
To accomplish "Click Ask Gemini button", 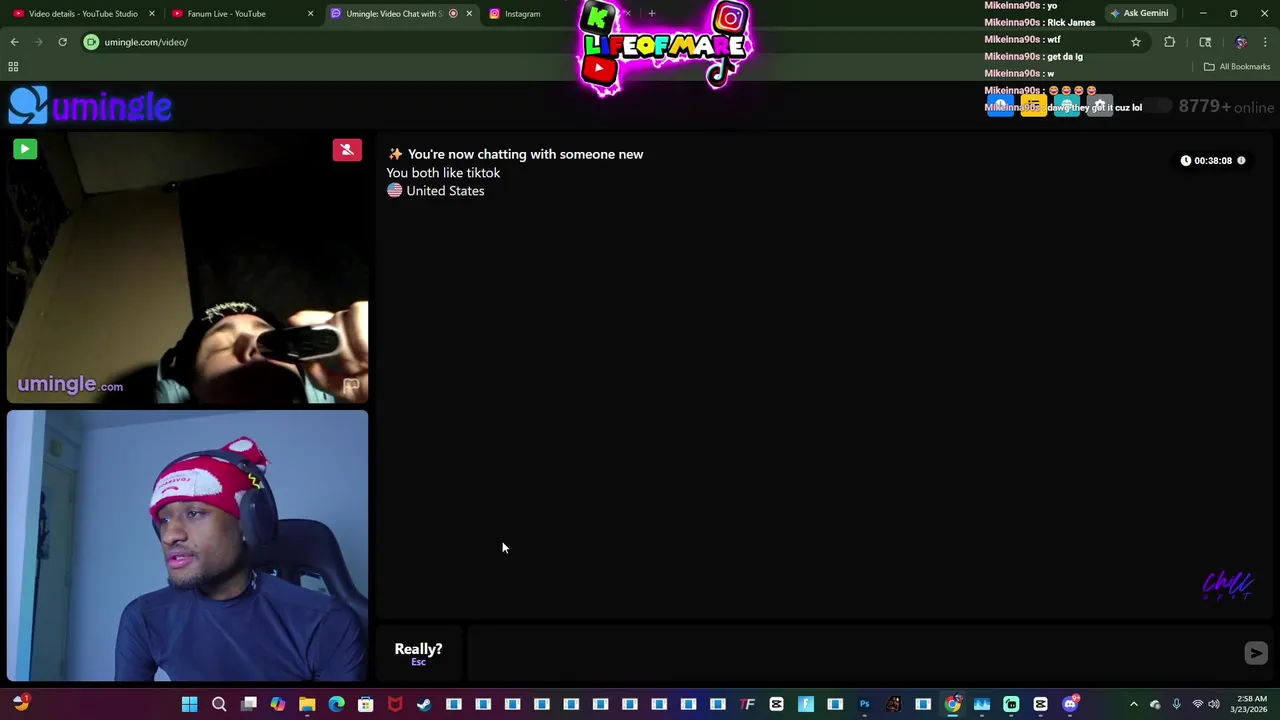I will 1139,14.
